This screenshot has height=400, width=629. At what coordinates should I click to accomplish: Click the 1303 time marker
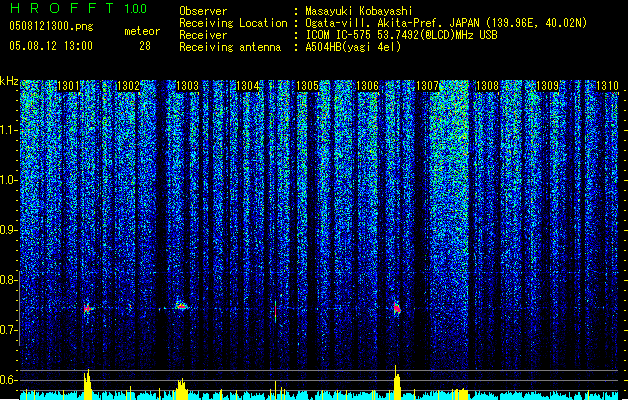188,86
